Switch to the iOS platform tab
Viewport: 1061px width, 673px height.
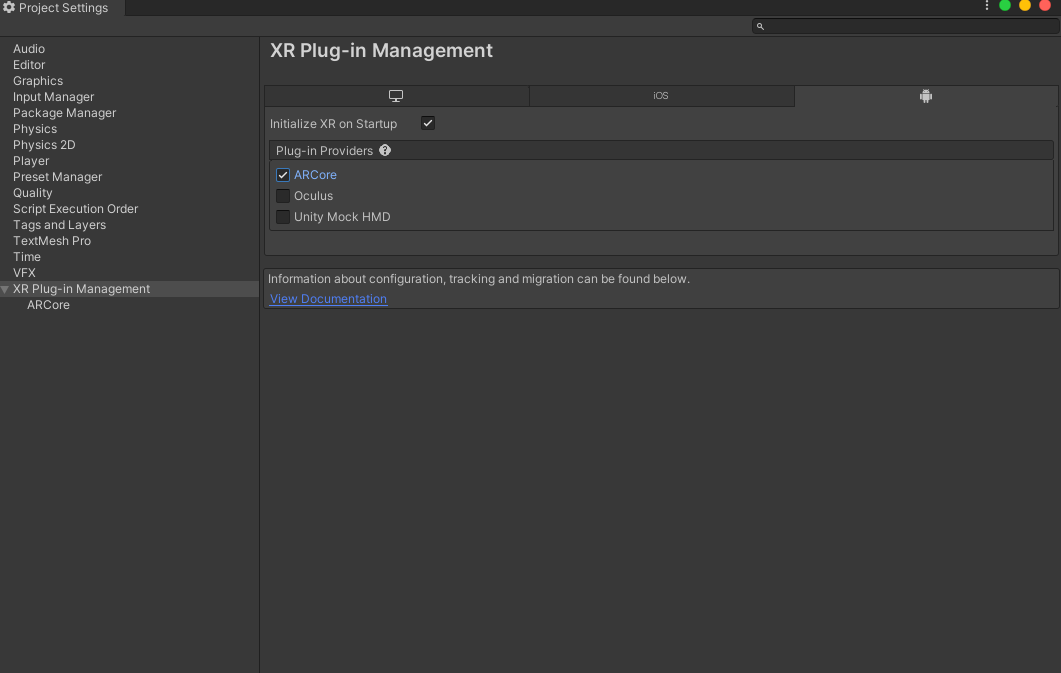click(661, 96)
